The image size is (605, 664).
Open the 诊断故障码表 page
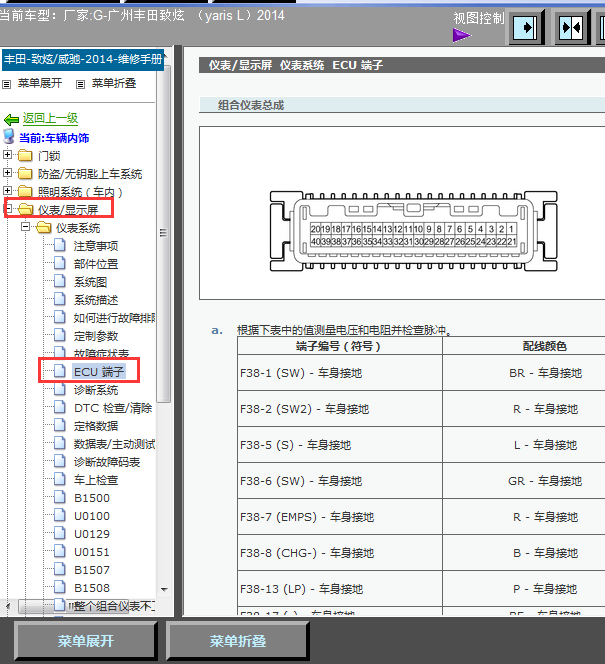click(107, 462)
